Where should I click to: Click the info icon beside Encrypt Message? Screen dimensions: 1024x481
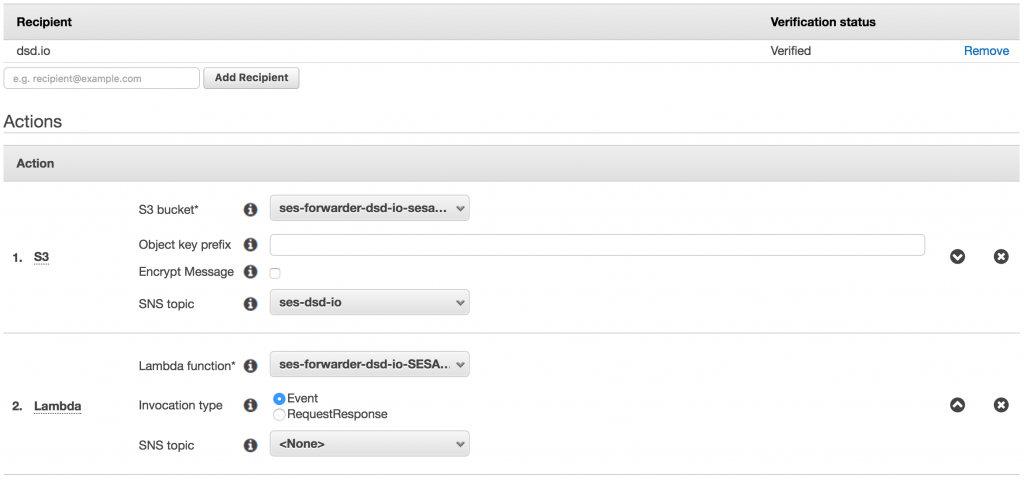click(250, 272)
